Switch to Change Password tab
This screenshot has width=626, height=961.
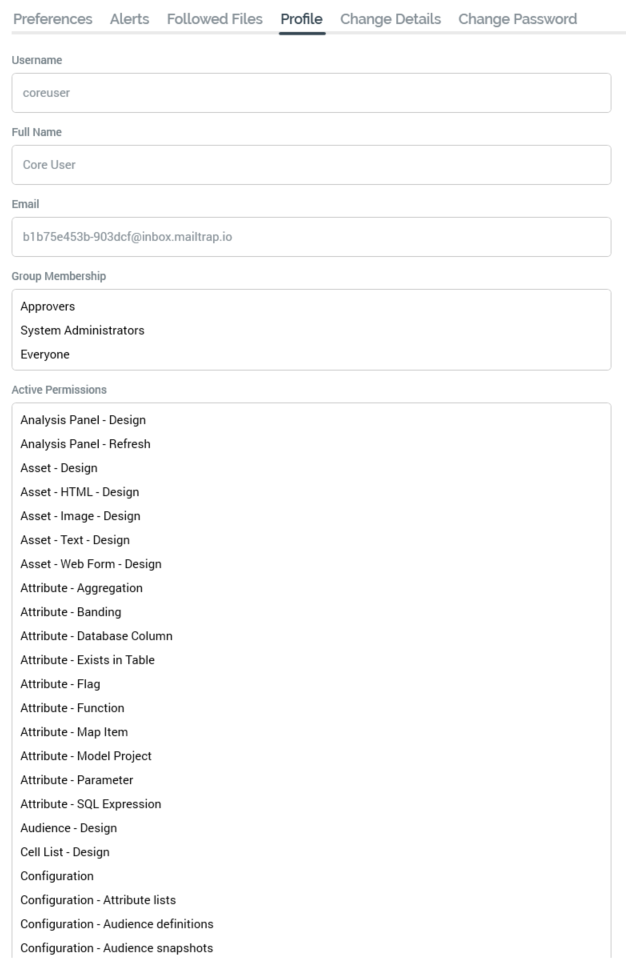(517, 19)
